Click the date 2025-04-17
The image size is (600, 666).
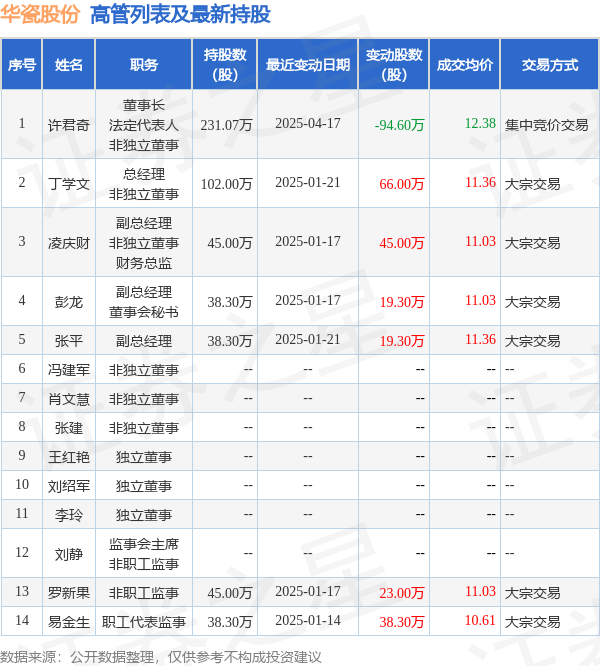click(308, 123)
